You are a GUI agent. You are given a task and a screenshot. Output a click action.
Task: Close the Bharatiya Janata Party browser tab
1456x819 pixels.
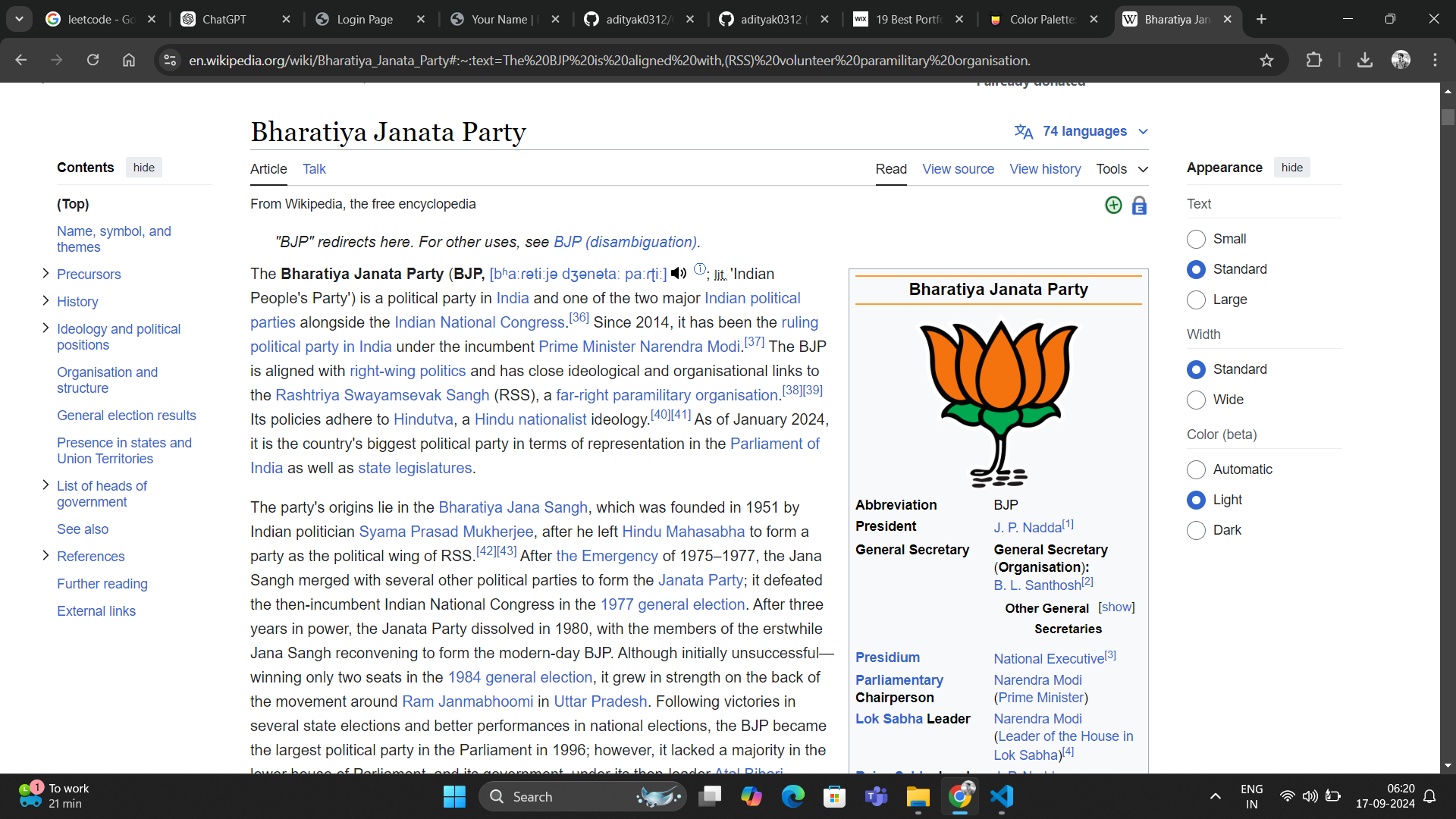click(x=1228, y=19)
